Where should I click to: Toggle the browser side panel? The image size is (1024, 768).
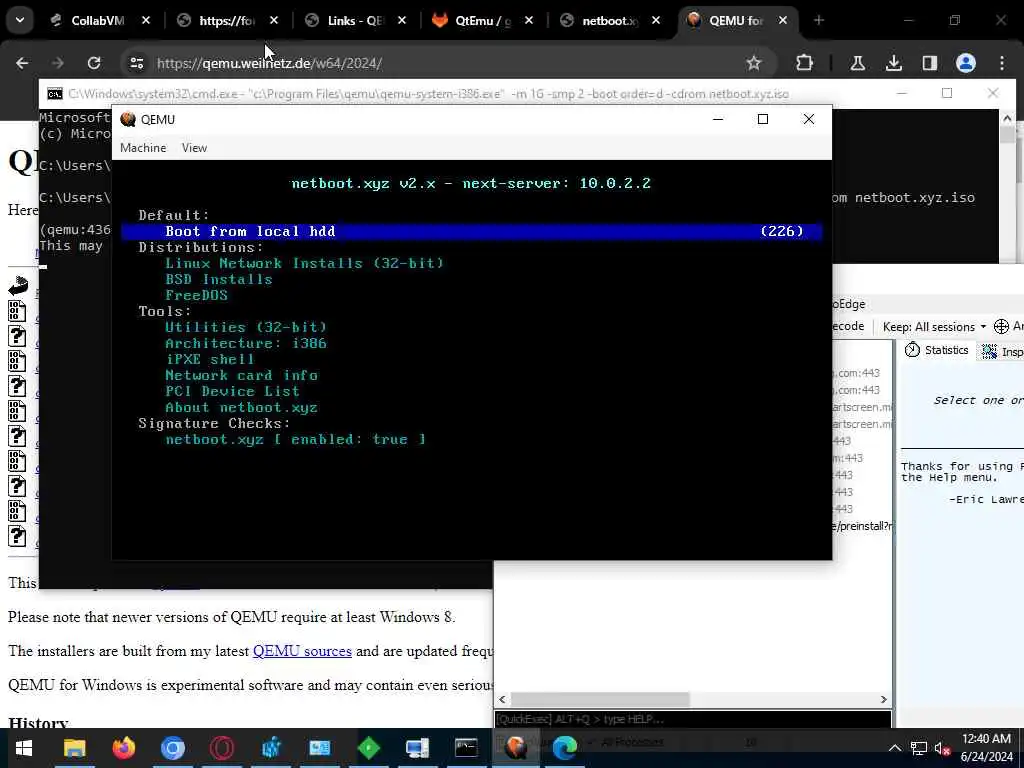[929, 63]
